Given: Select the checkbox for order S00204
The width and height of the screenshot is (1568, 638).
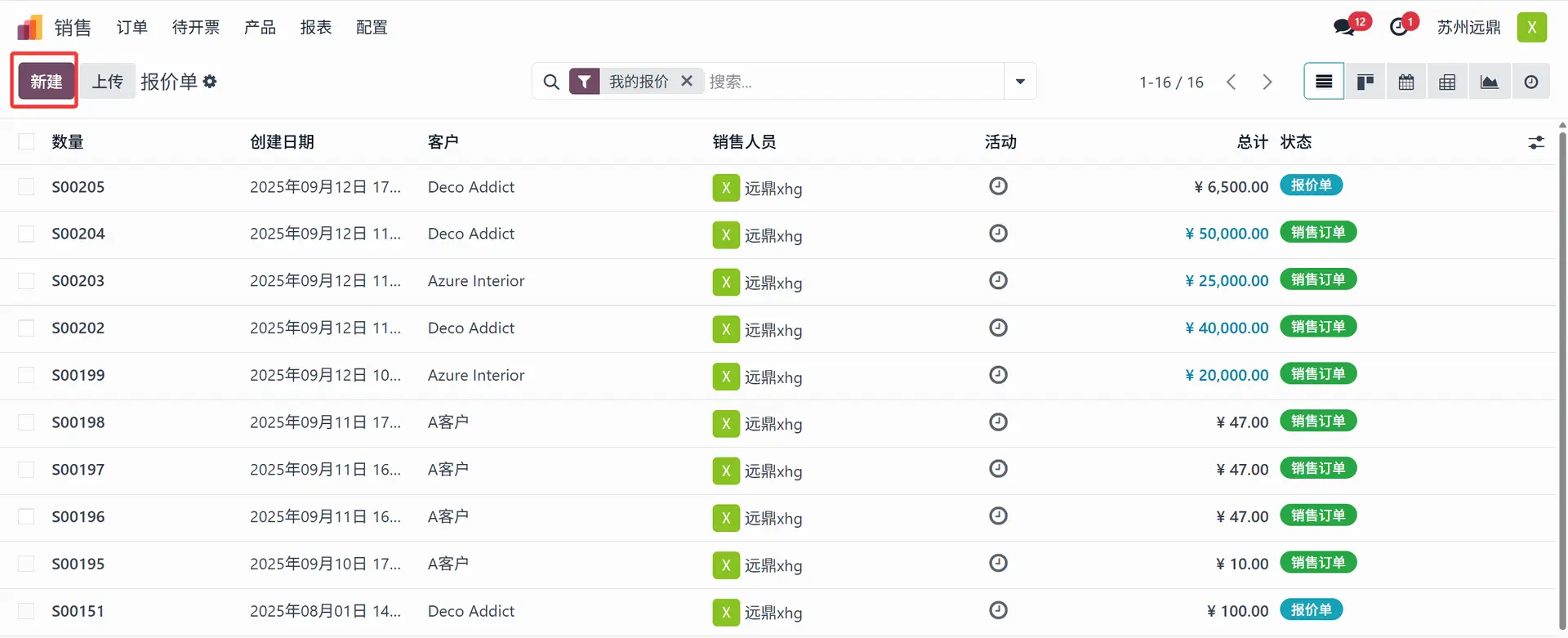Looking at the screenshot, I should [26, 234].
